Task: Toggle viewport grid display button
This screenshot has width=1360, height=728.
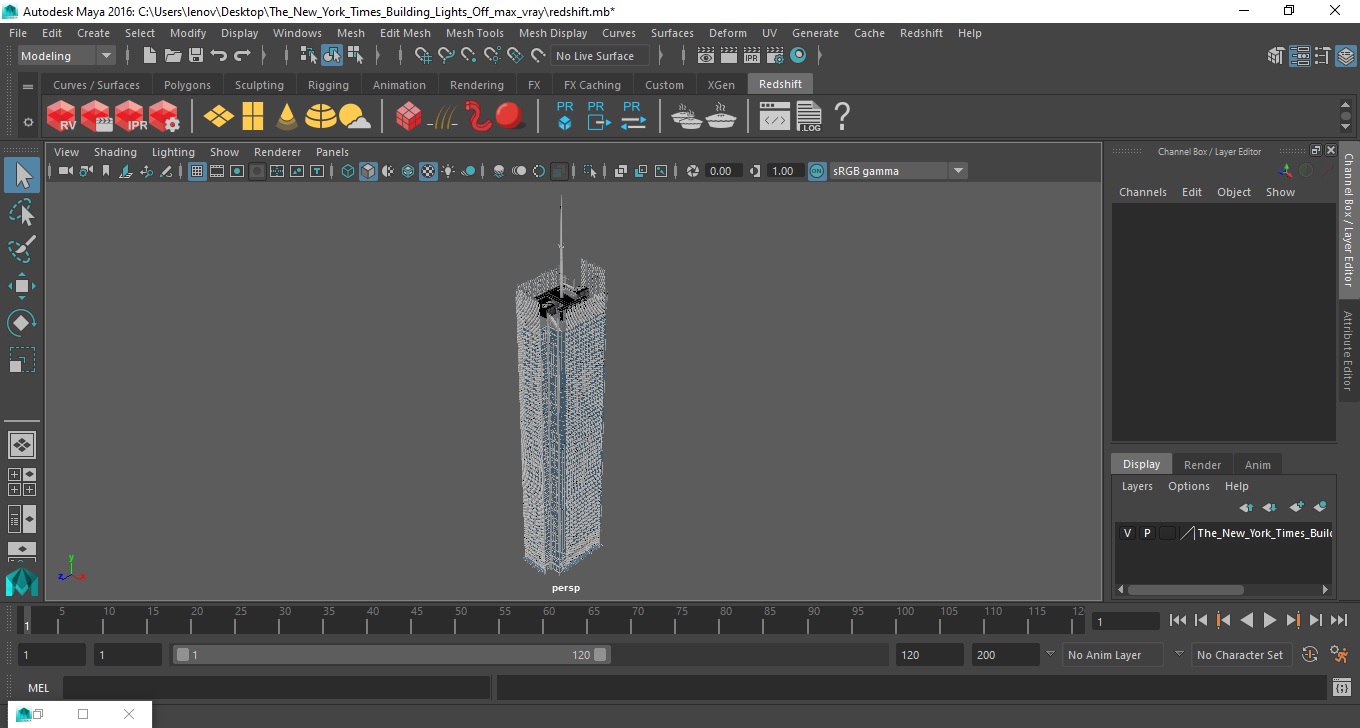Action: [197, 171]
